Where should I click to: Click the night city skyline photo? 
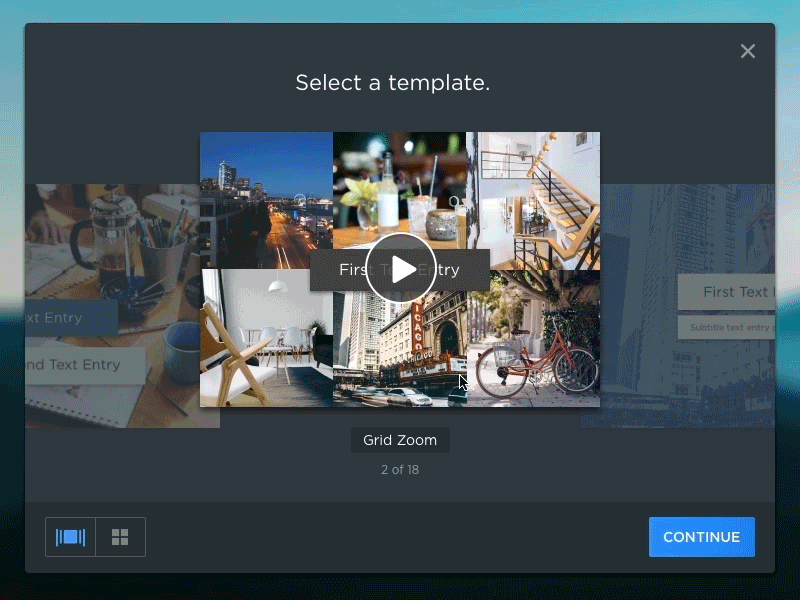pyautogui.click(x=266, y=195)
